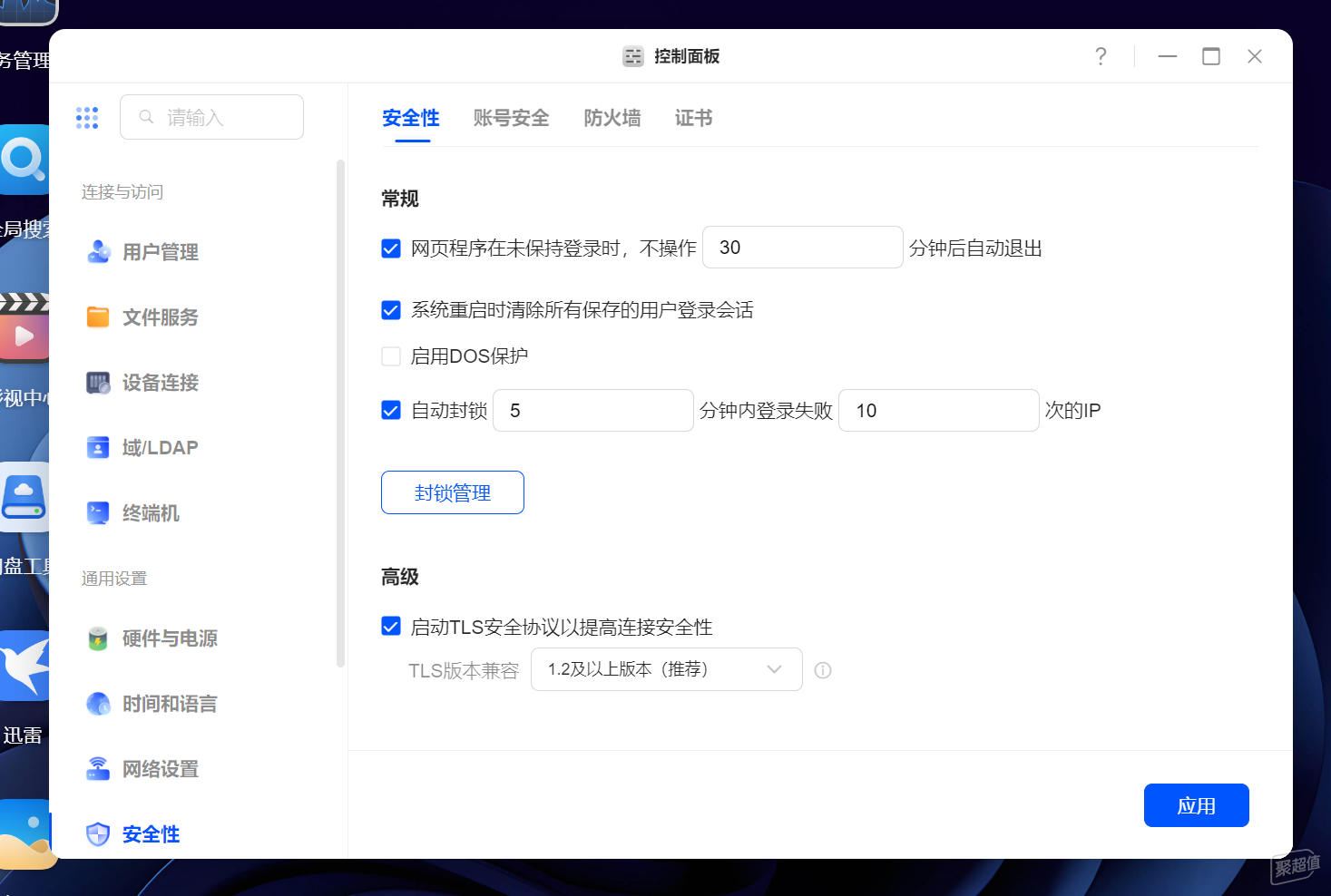The height and width of the screenshot is (896, 1331).
Task: Enable the 启用DOS保护 checkbox
Action: coord(391,356)
